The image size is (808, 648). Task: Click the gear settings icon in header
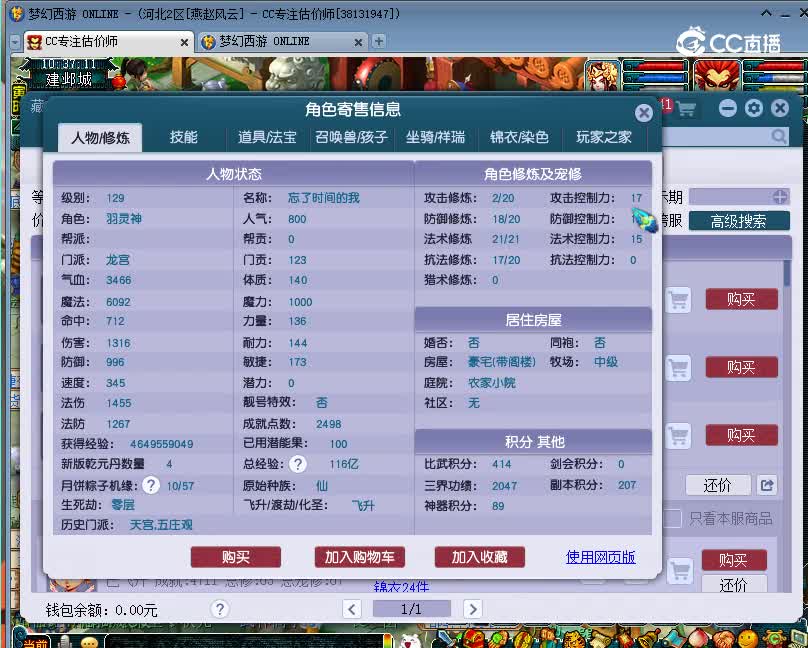[x=754, y=108]
